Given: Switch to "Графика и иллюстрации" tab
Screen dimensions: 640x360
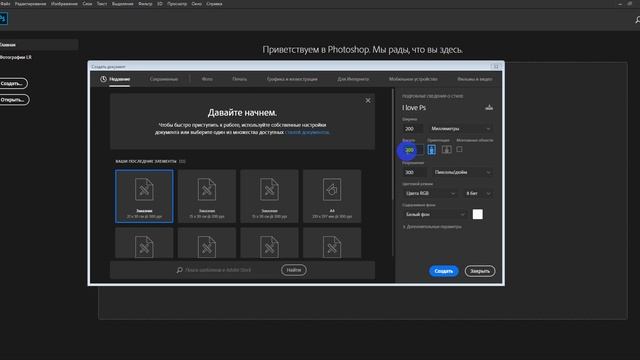Looking at the screenshot, I should 292,79.
